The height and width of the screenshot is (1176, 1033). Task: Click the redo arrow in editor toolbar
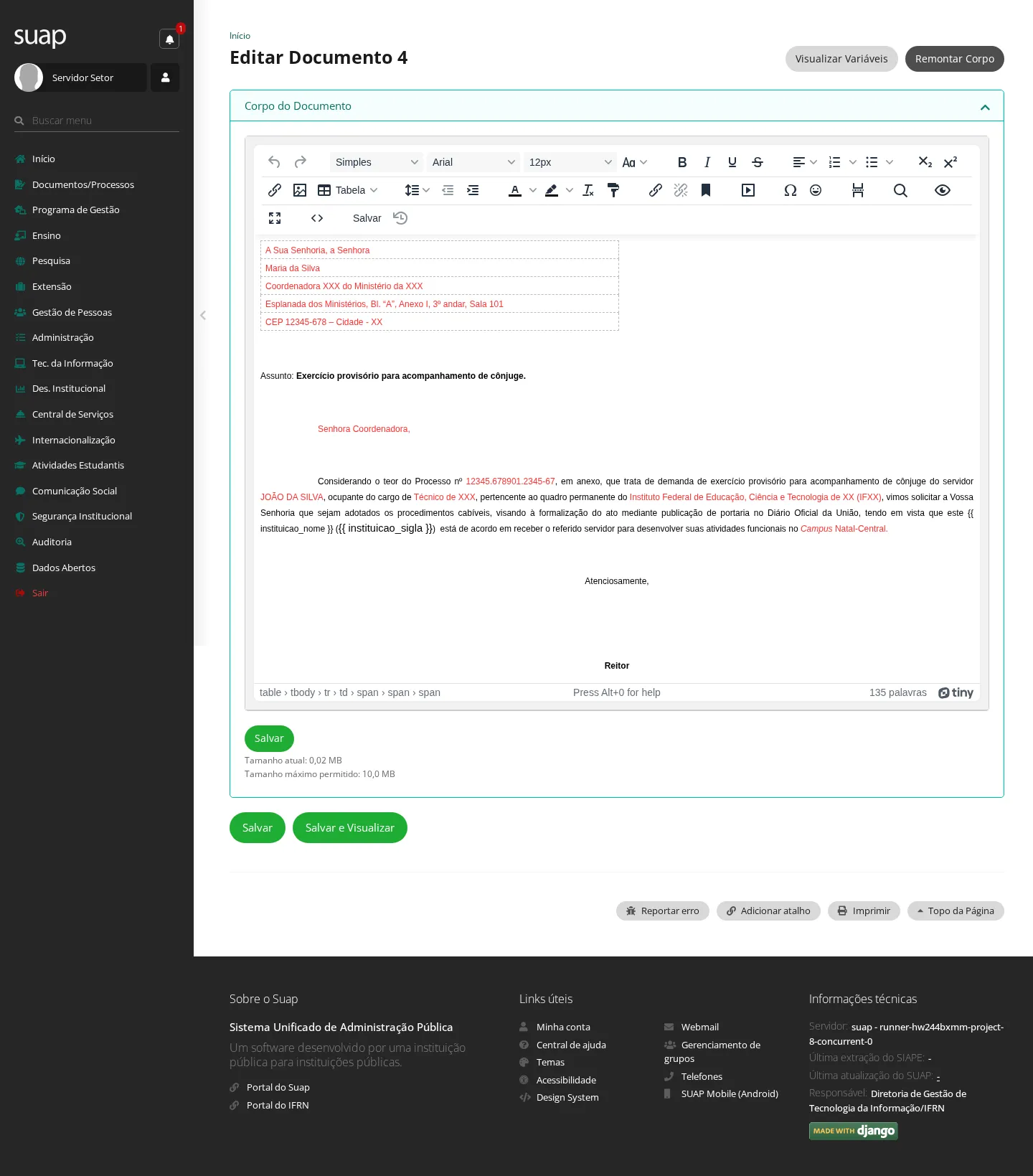pos(301,162)
